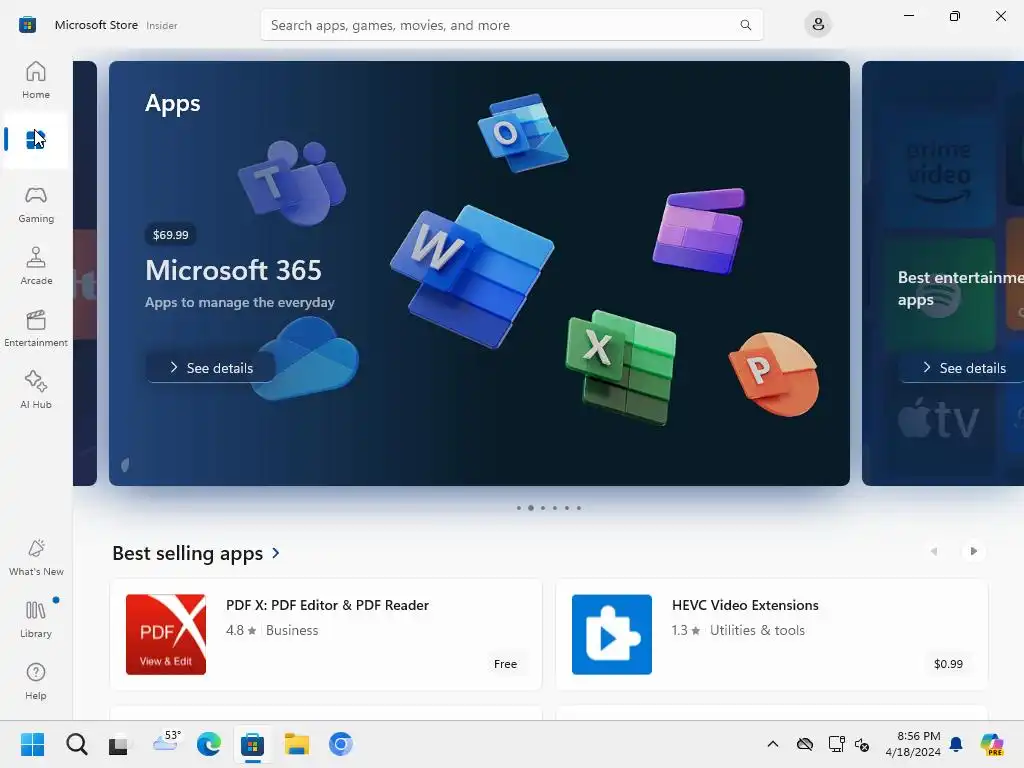Click the Insider label in the title bar
The height and width of the screenshot is (768, 1024).
[161, 25]
